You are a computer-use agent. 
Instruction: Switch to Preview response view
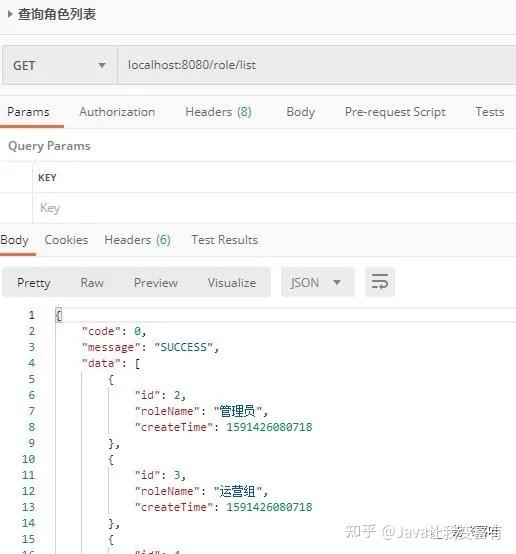(156, 283)
